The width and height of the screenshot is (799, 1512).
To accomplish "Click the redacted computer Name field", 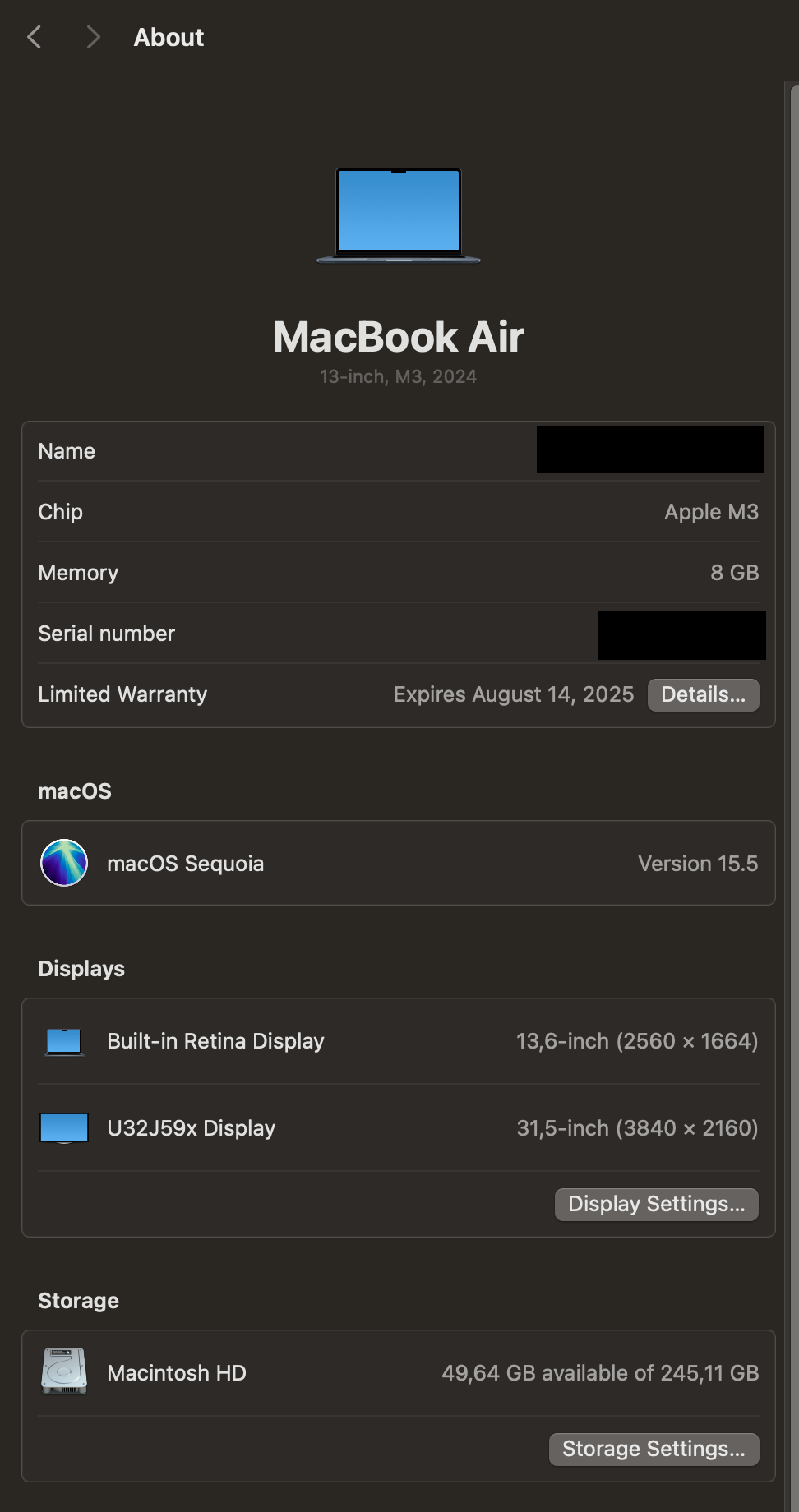I will (649, 449).
